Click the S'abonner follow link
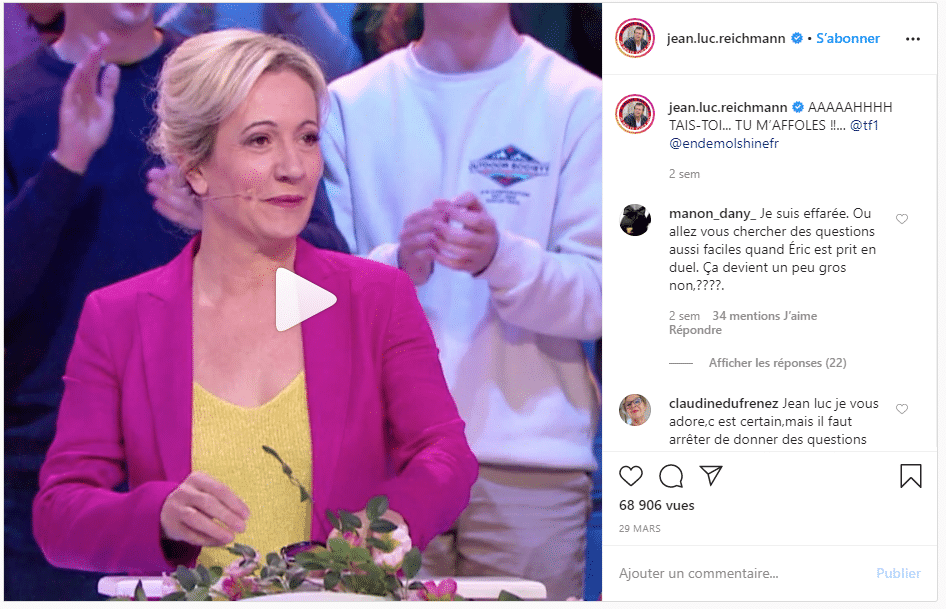Image resolution: width=946 pixels, height=609 pixels. [x=848, y=39]
